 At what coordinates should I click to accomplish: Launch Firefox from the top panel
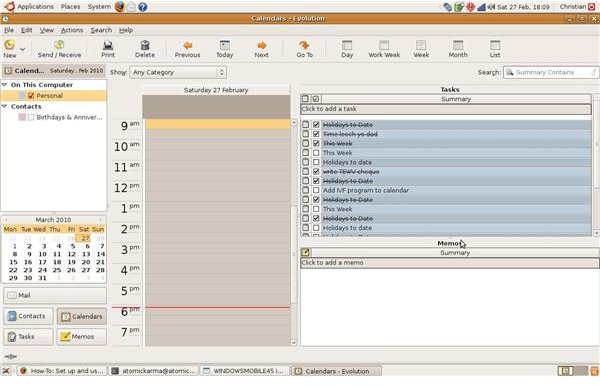[x=120, y=7]
